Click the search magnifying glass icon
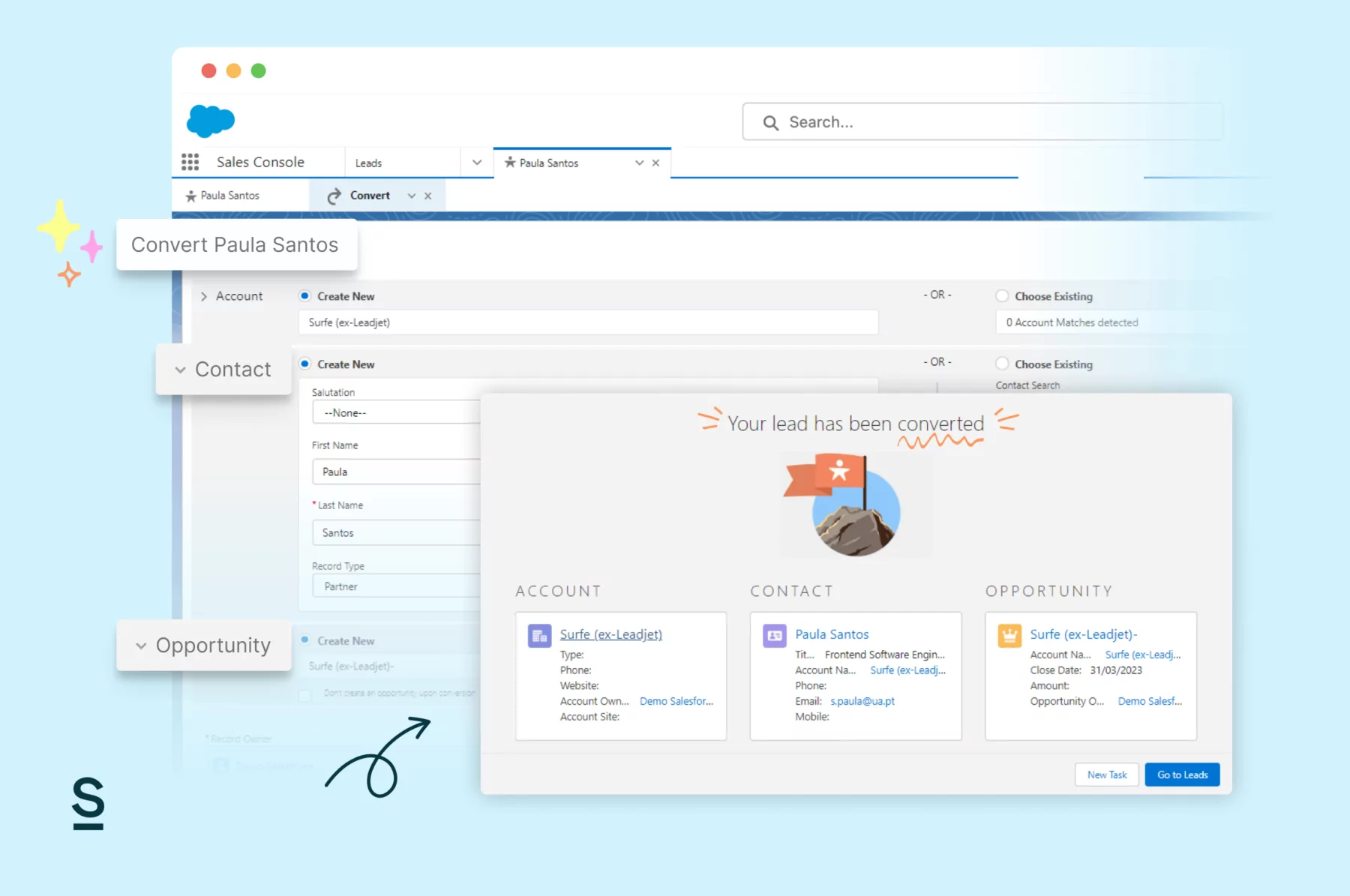 [x=771, y=122]
